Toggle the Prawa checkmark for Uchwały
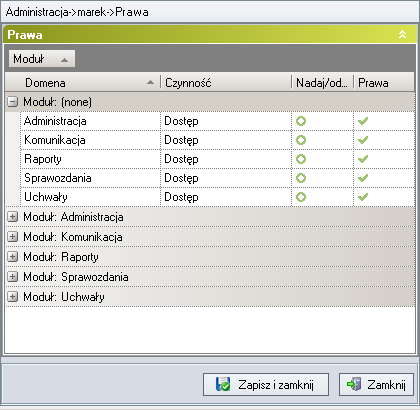The width and height of the screenshot is (420, 410). pos(363,197)
